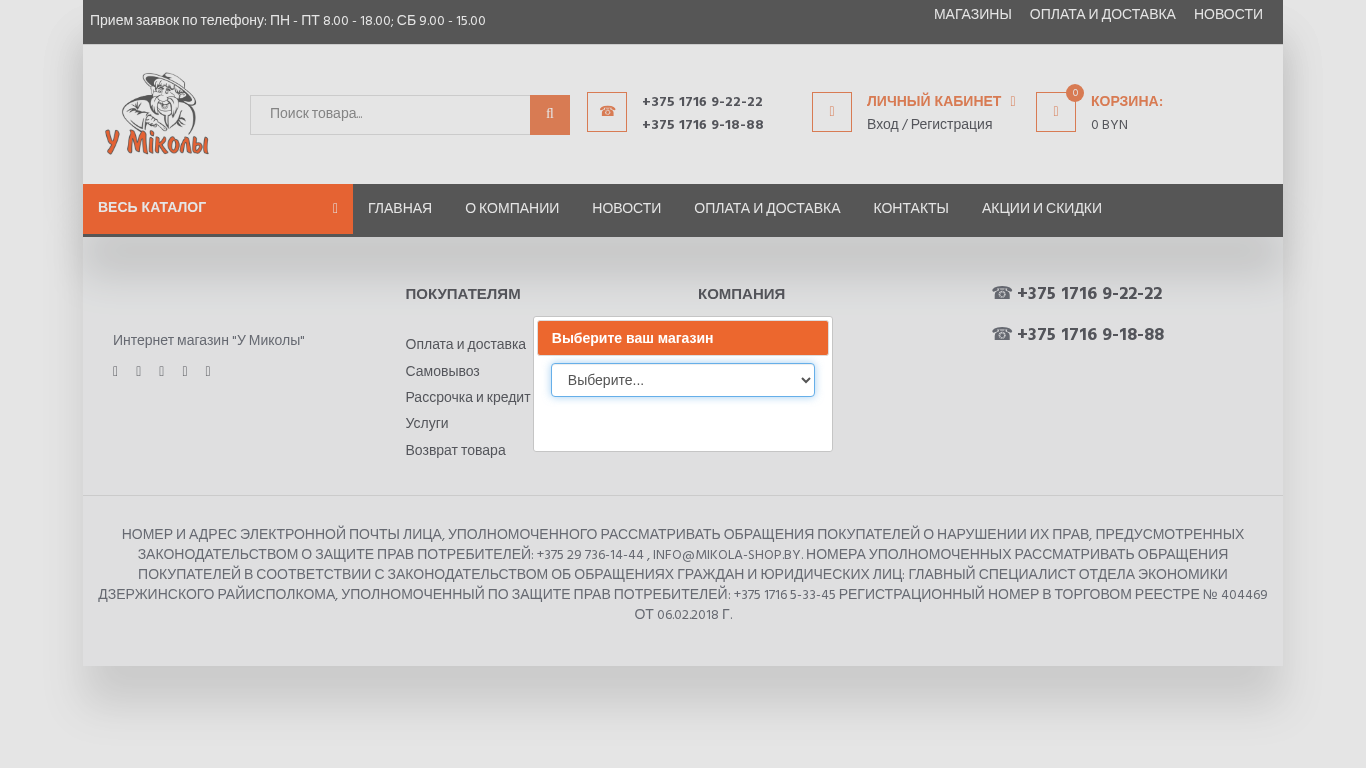Click the ПОКУПАТЕЛЯМ footer heading

click(x=463, y=294)
